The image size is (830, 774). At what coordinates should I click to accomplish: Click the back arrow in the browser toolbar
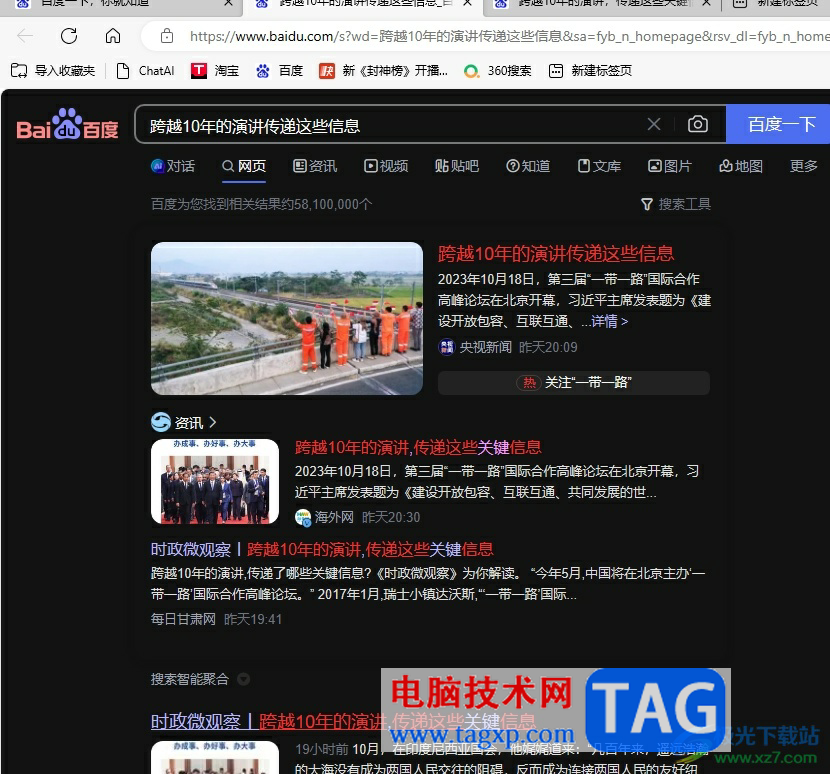click(x=25, y=36)
